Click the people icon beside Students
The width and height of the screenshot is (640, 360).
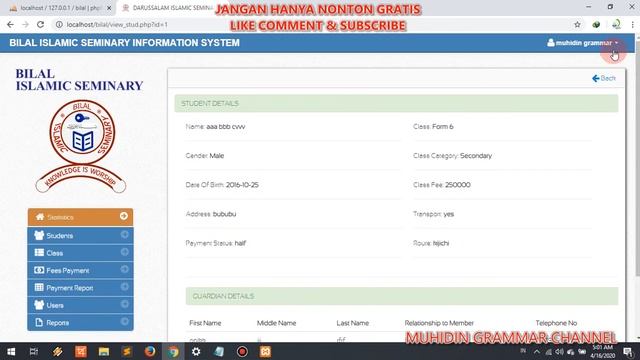click(39, 235)
